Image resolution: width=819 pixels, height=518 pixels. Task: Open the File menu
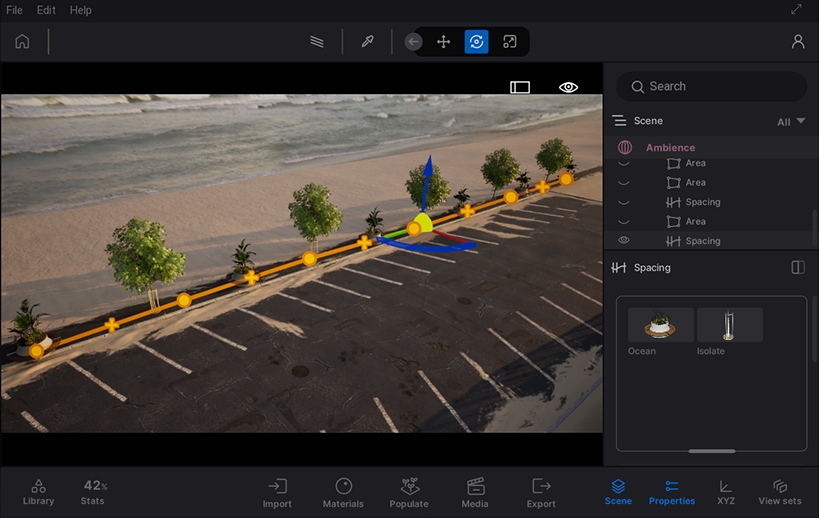(x=14, y=10)
